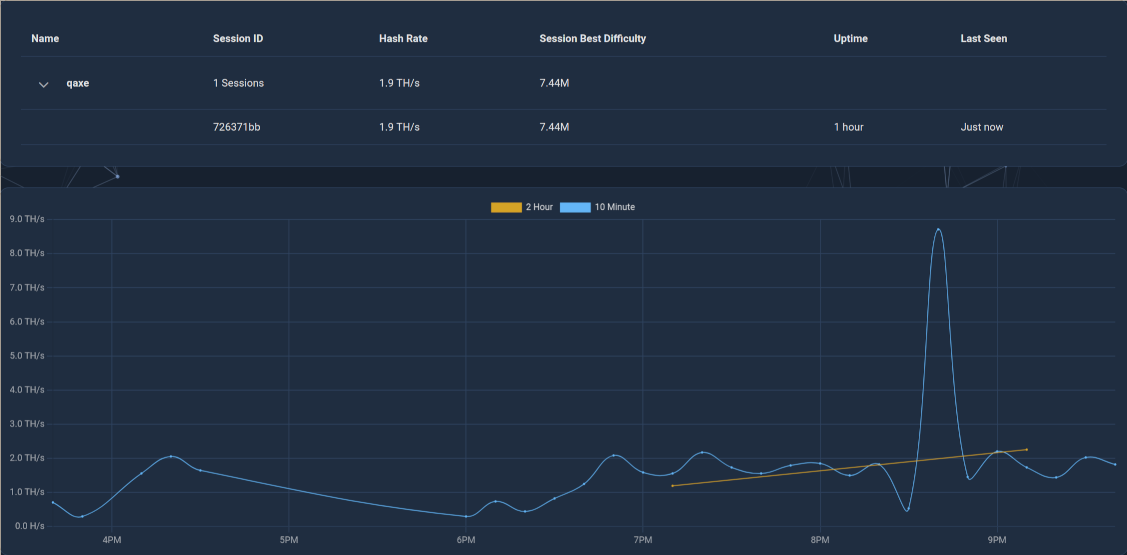This screenshot has height=555, width=1127.
Task: Click the blue 10 Minute color swatch
Action: point(575,207)
